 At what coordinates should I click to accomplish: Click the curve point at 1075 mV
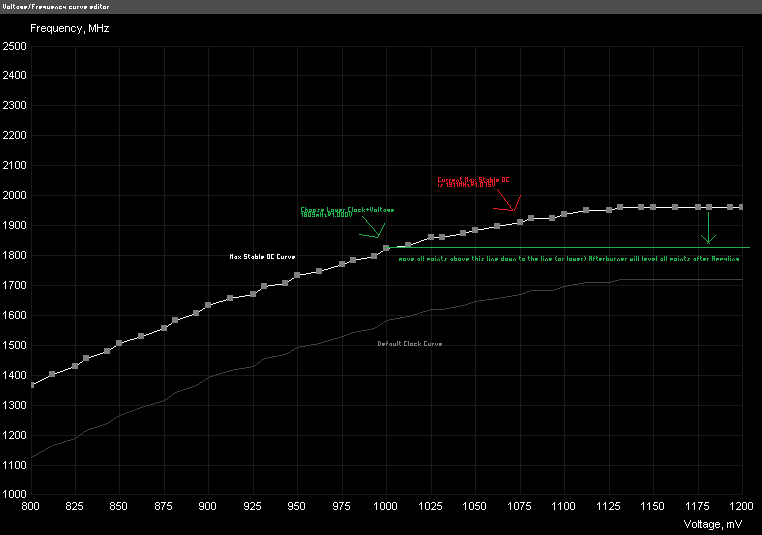pyautogui.click(x=520, y=222)
